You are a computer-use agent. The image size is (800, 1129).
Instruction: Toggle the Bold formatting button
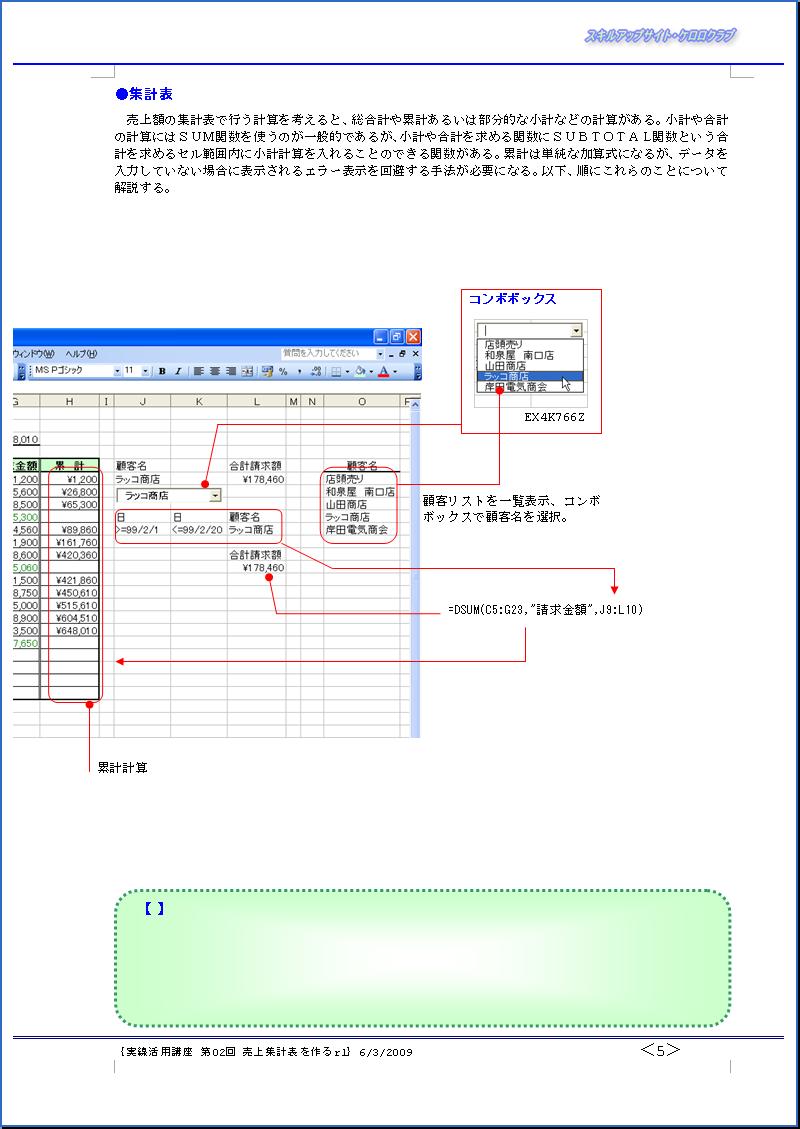[162, 372]
